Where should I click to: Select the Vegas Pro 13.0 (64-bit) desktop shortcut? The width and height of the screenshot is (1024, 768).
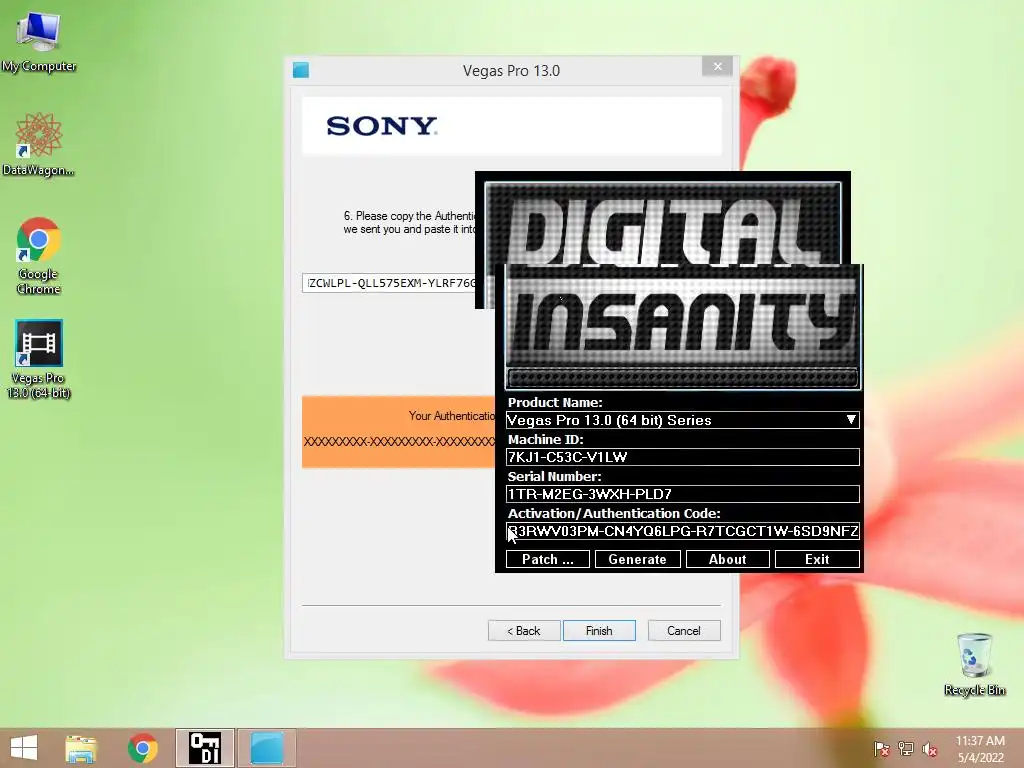pos(39,359)
